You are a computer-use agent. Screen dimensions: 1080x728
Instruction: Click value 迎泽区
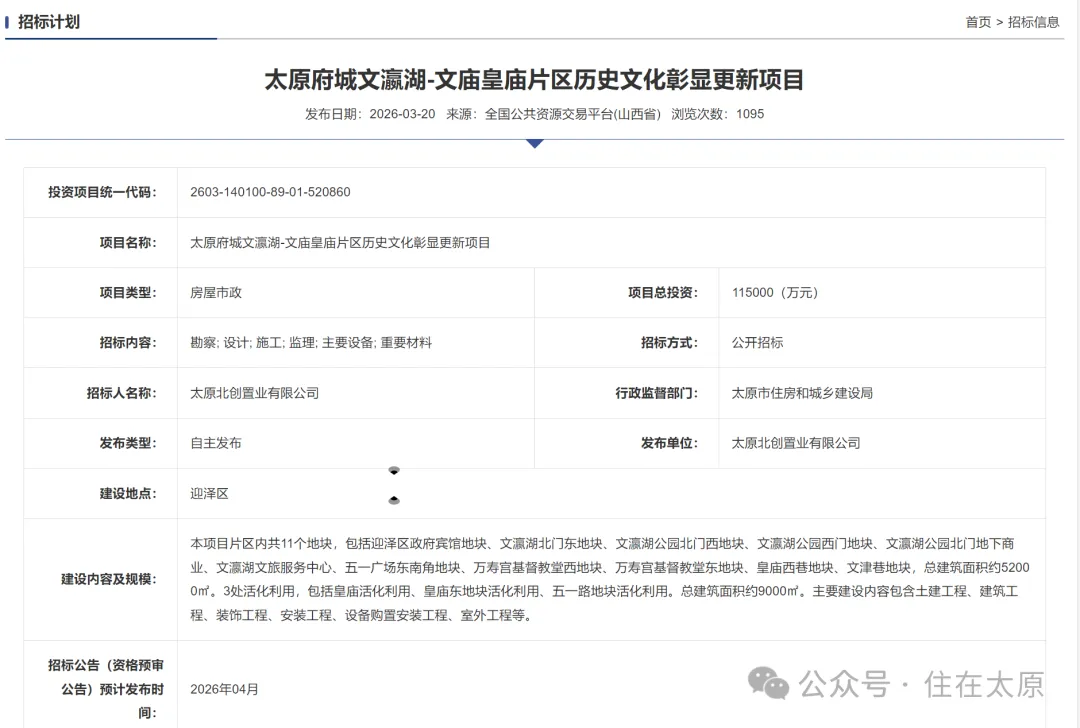pos(209,494)
